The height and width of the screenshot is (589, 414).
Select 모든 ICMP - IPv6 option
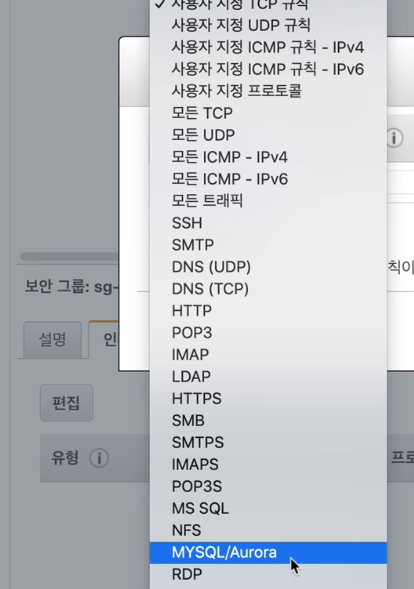pyautogui.click(x=268, y=179)
